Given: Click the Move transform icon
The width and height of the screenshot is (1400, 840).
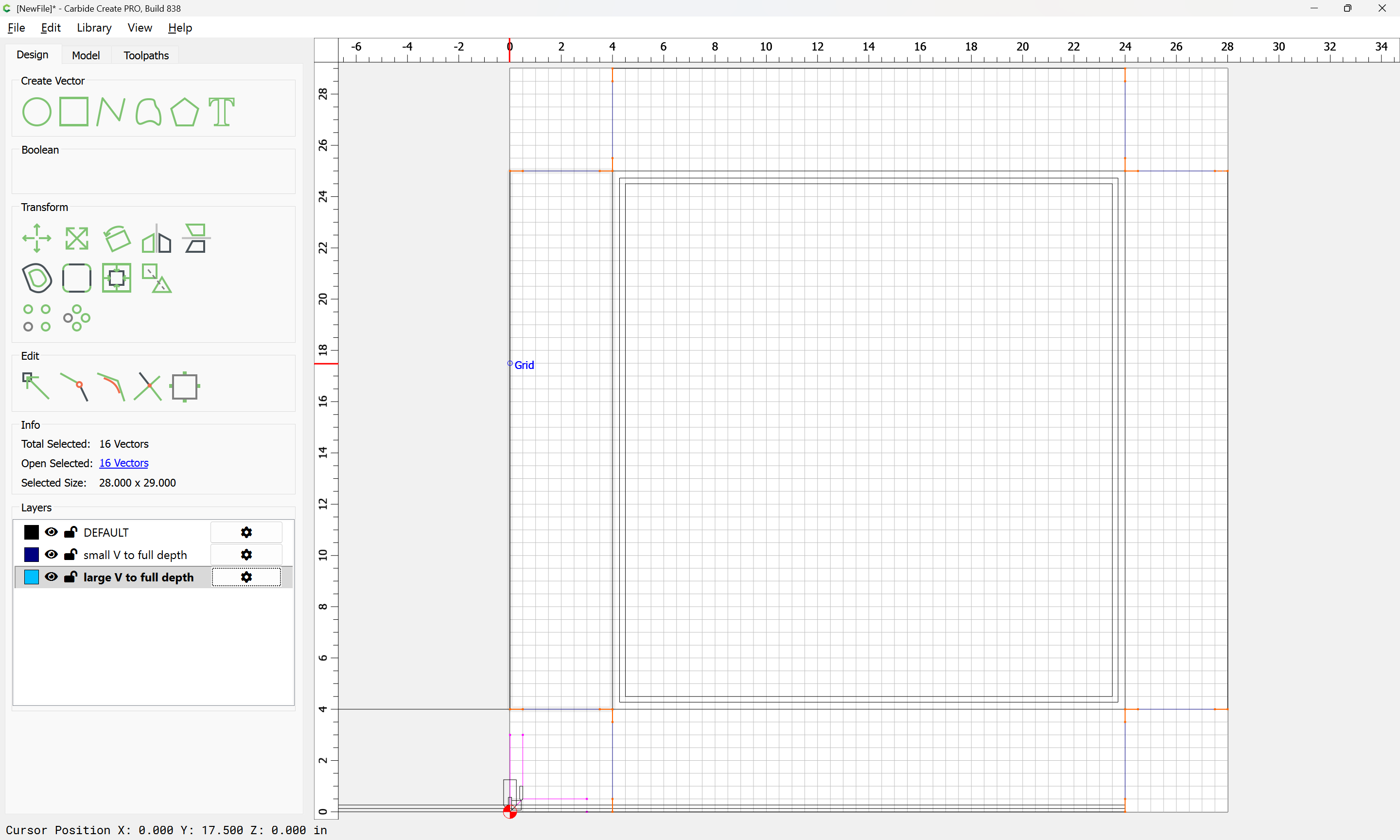Looking at the screenshot, I should pyautogui.click(x=37, y=238).
